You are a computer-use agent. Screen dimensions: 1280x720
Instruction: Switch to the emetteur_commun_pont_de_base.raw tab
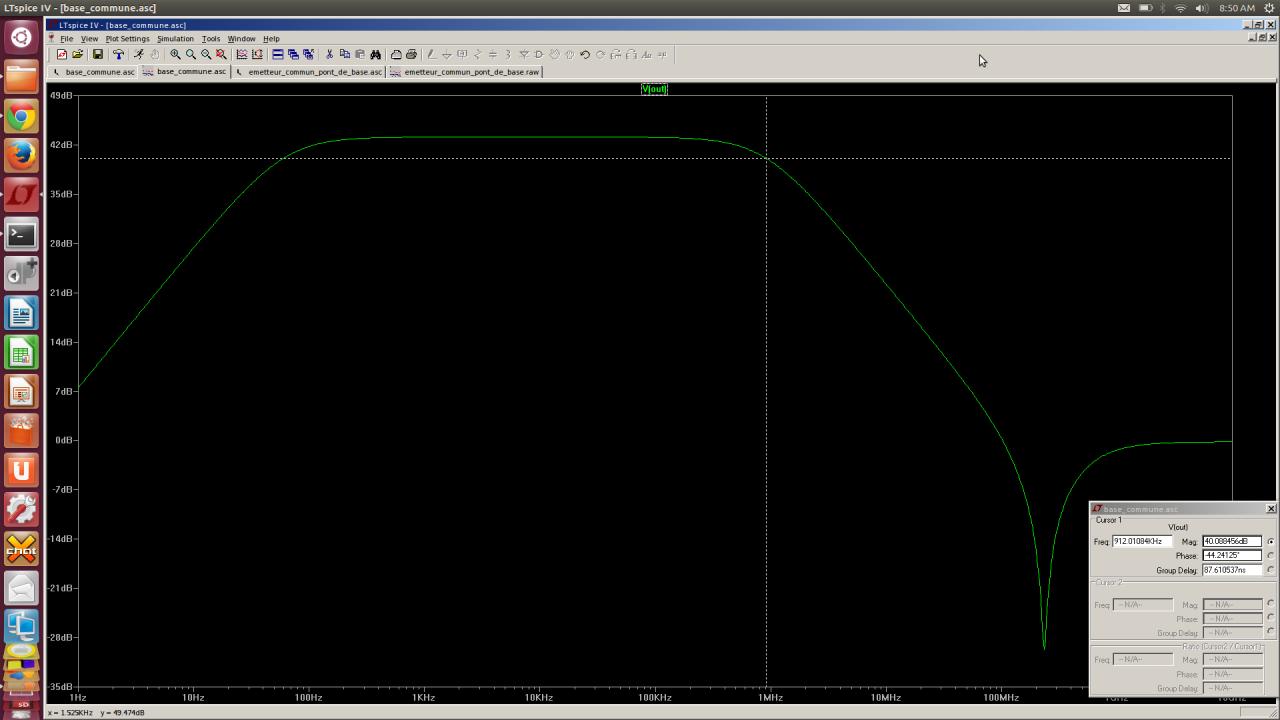pos(465,72)
